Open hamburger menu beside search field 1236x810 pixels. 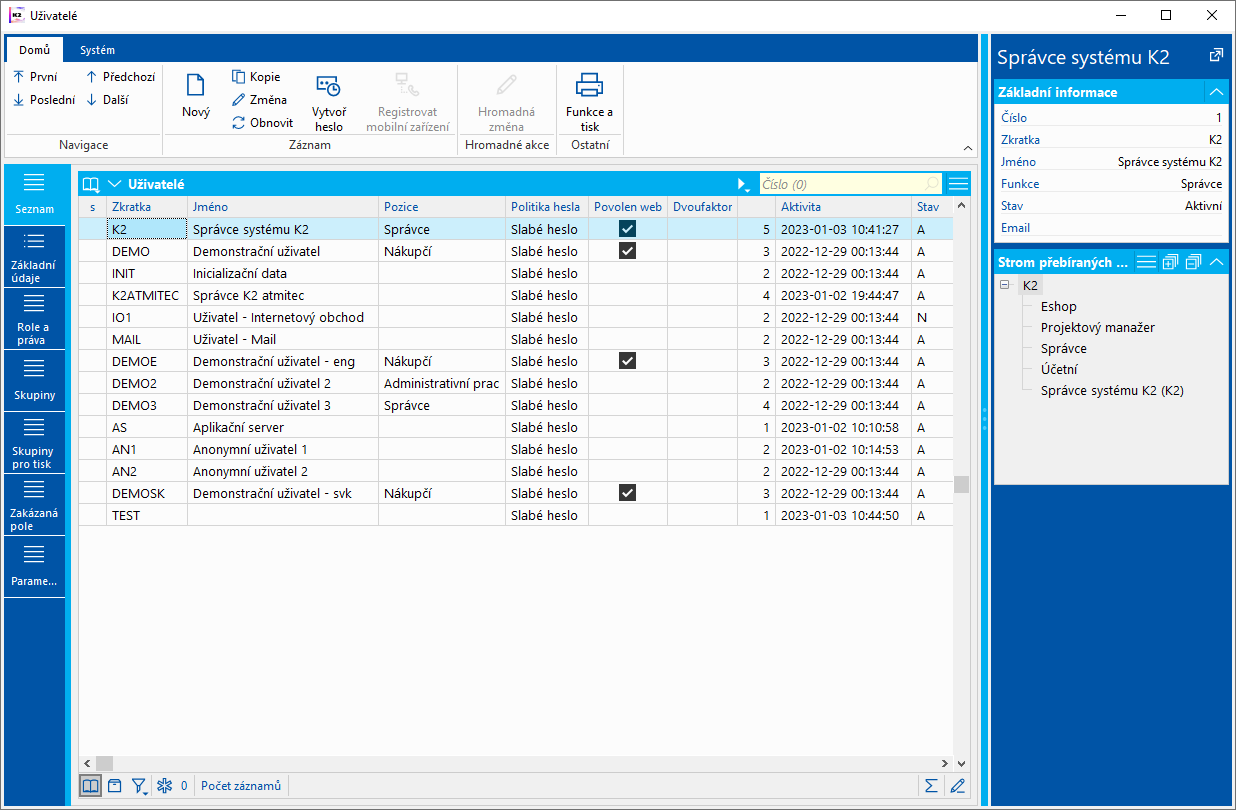click(958, 184)
